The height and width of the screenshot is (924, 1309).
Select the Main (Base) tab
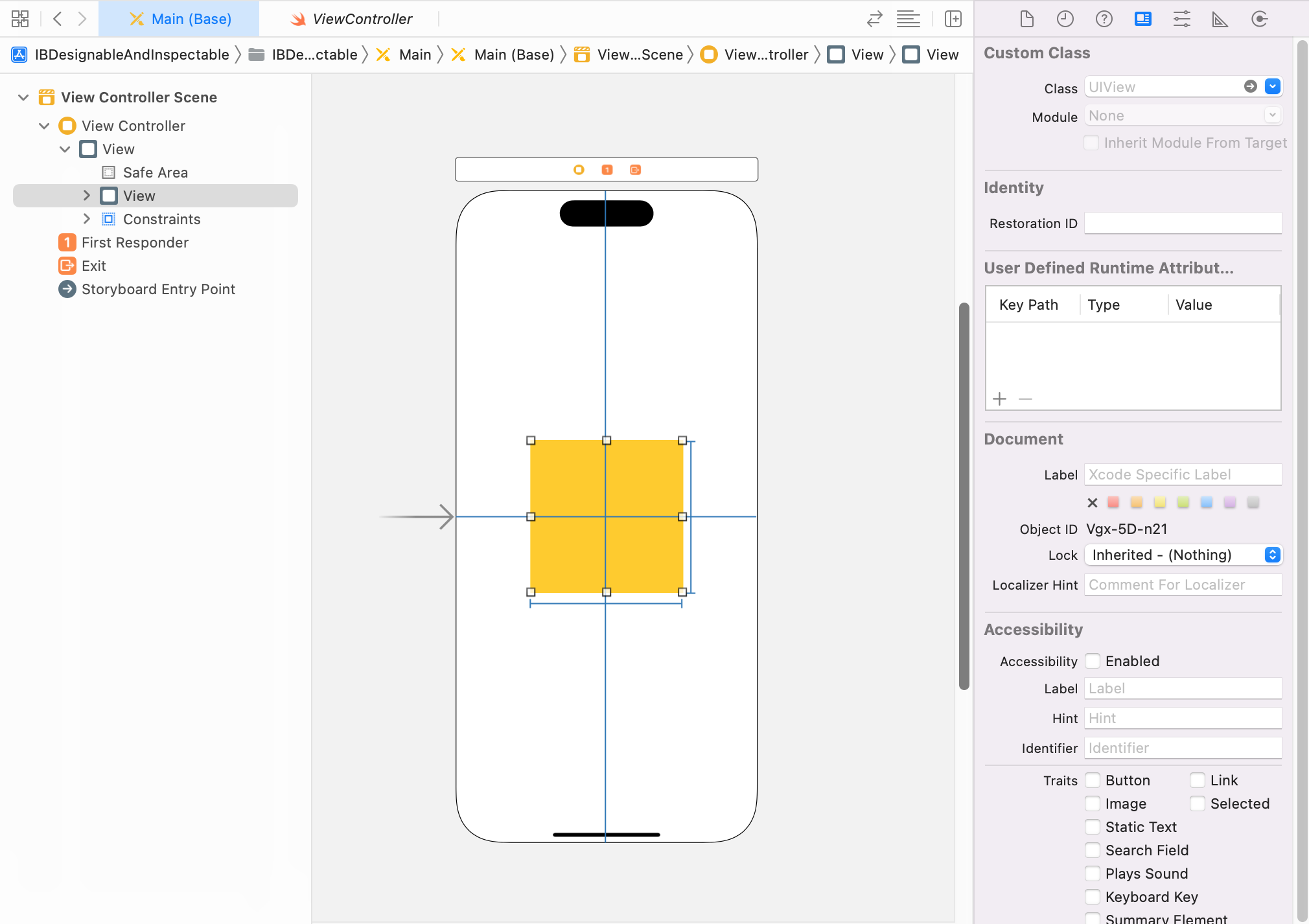point(180,19)
